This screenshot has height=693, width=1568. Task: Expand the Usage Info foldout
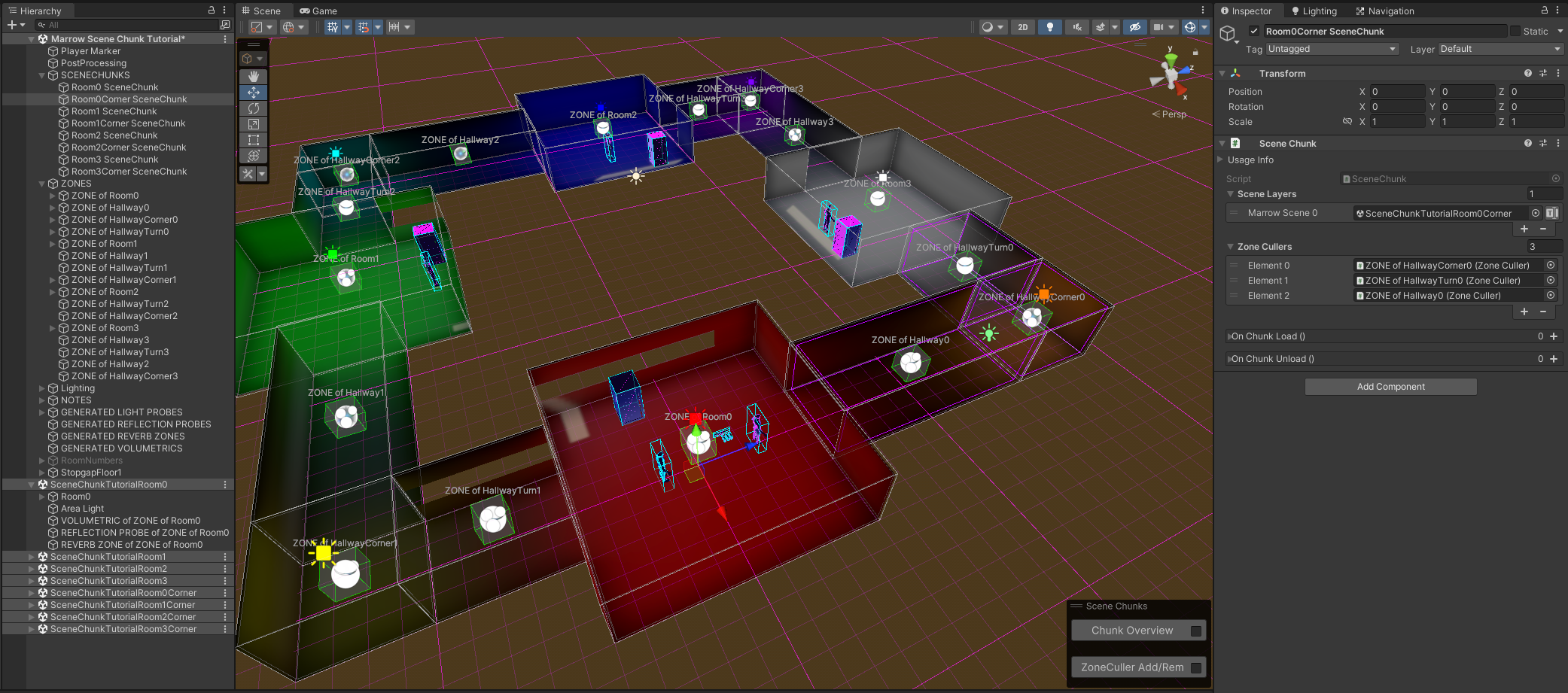(x=1250, y=160)
